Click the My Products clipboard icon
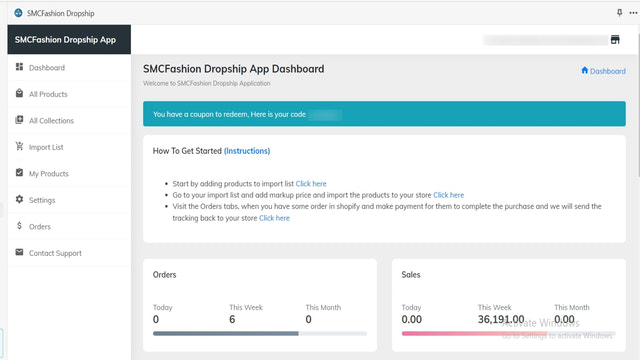Image resolution: width=640 pixels, height=360 pixels. (19, 173)
